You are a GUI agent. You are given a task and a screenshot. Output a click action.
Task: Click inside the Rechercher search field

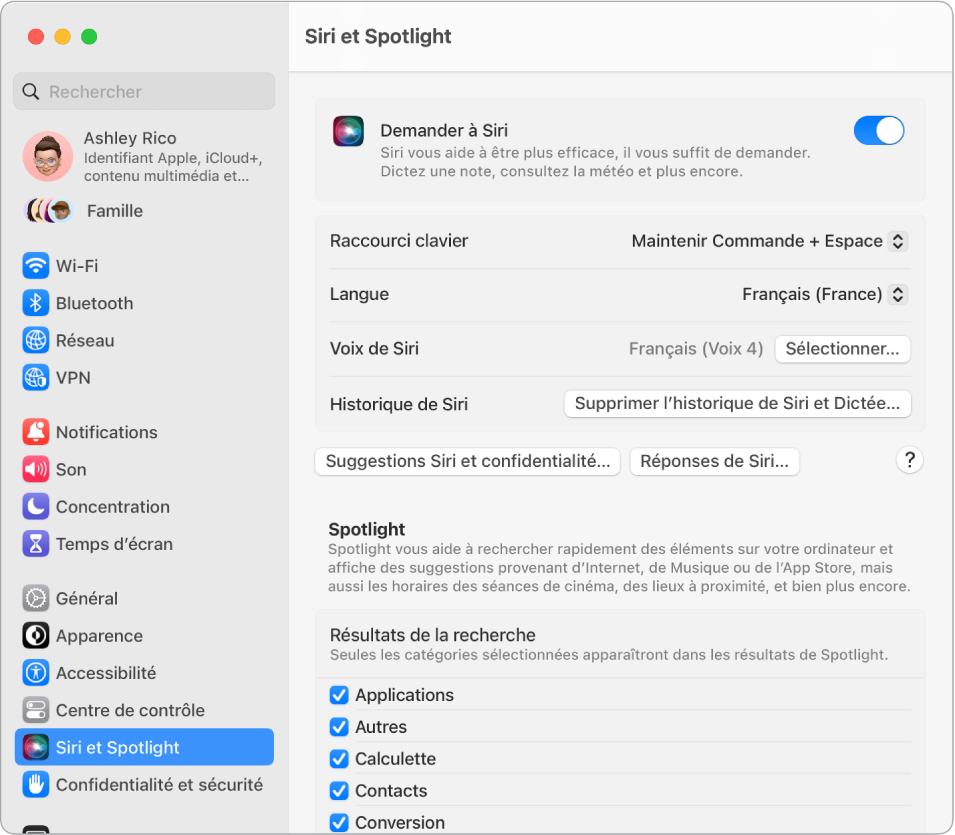[x=144, y=91]
